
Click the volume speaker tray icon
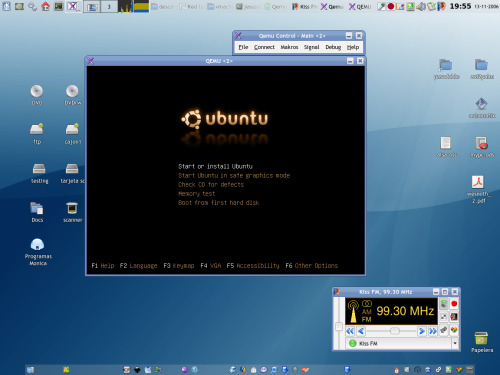[421, 6]
